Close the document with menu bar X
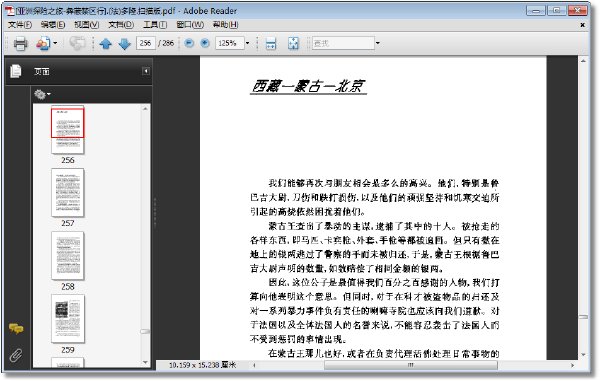The image size is (600, 382). [582, 25]
